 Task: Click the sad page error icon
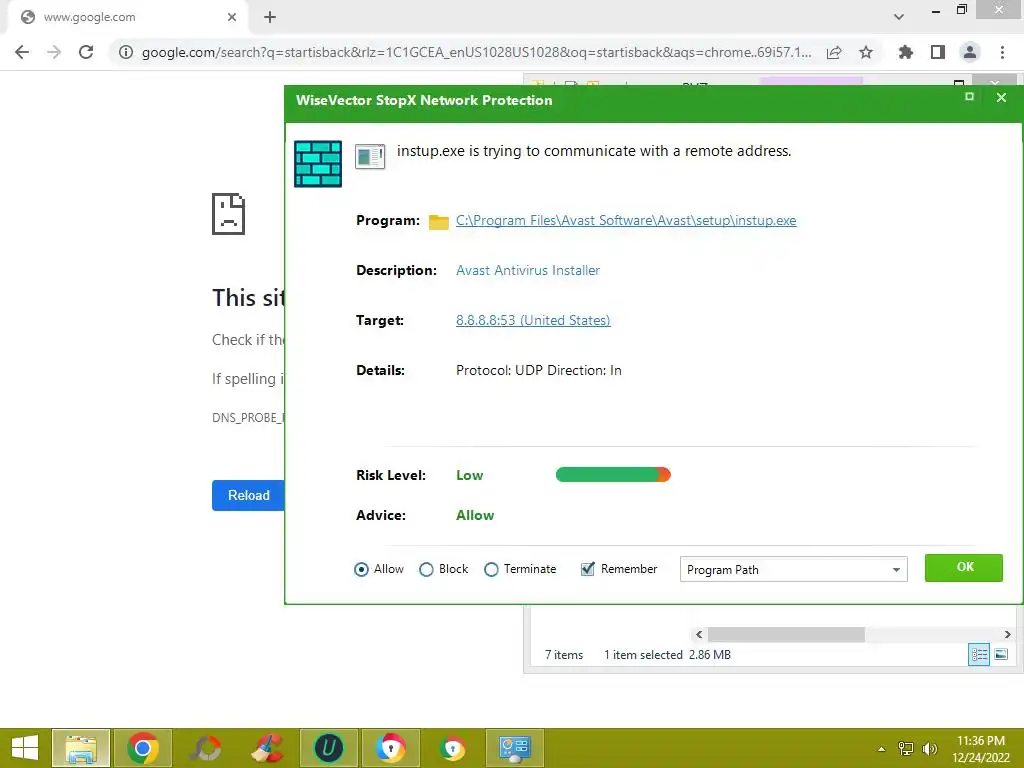click(x=229, y=214)
